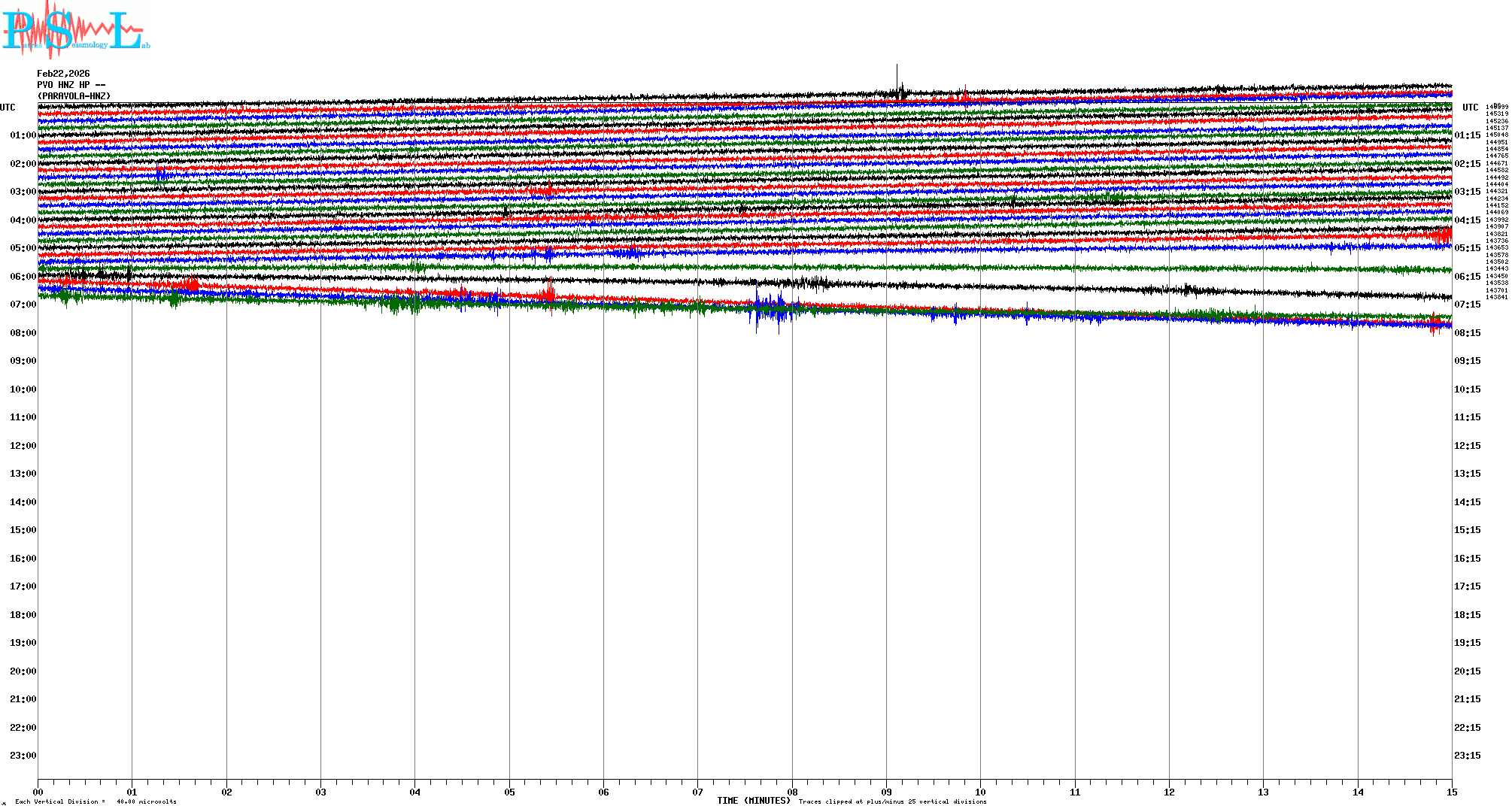
Task: Click the 07:00 hour label on left
Action: point(23,304)
